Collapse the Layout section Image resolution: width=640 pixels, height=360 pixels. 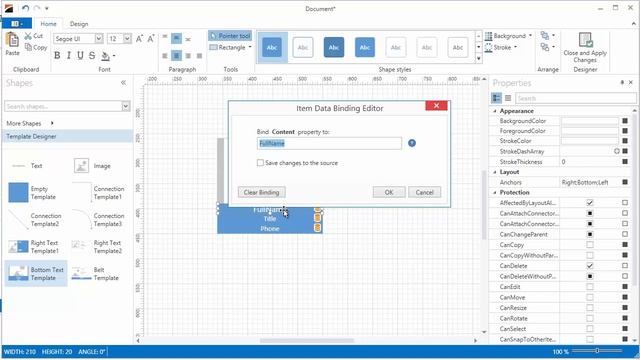pyautogui.click(x=495, y=172)
